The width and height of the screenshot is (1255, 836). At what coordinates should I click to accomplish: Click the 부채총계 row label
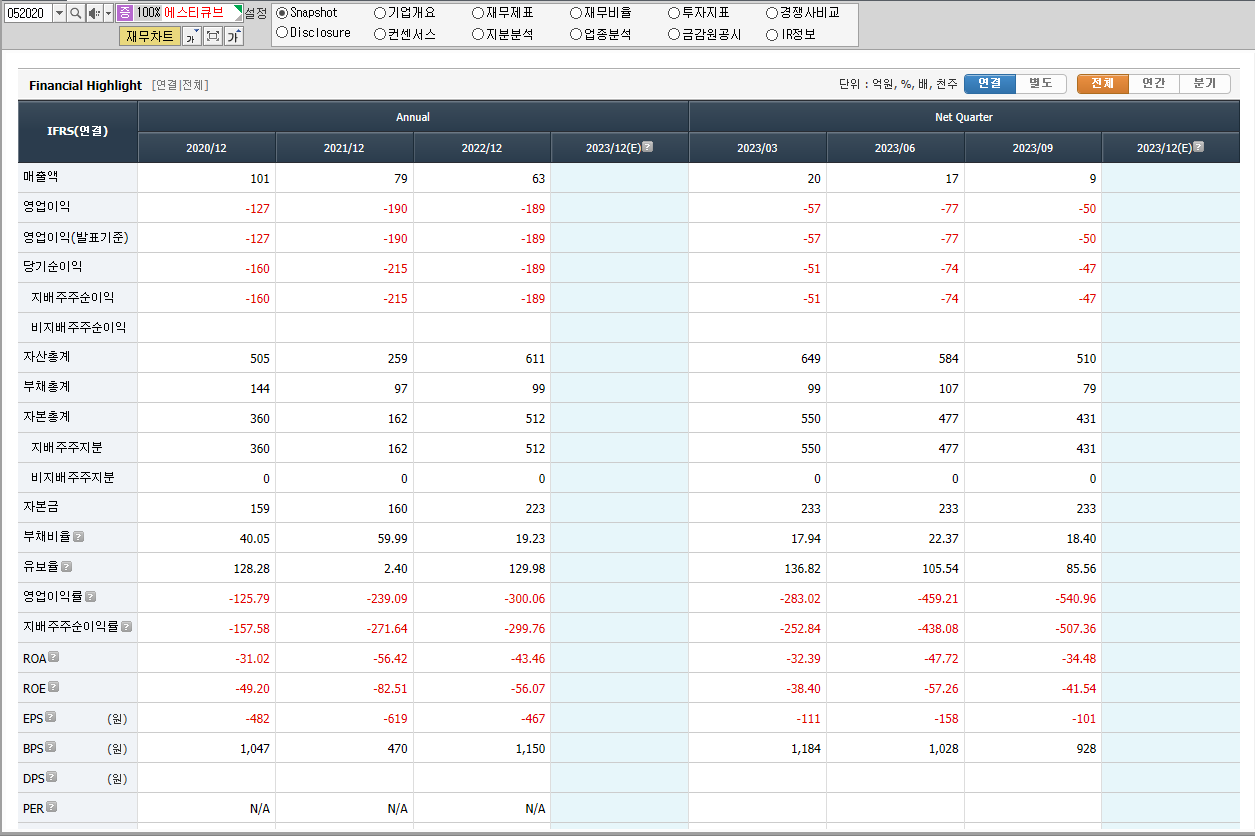coord(47,387)
